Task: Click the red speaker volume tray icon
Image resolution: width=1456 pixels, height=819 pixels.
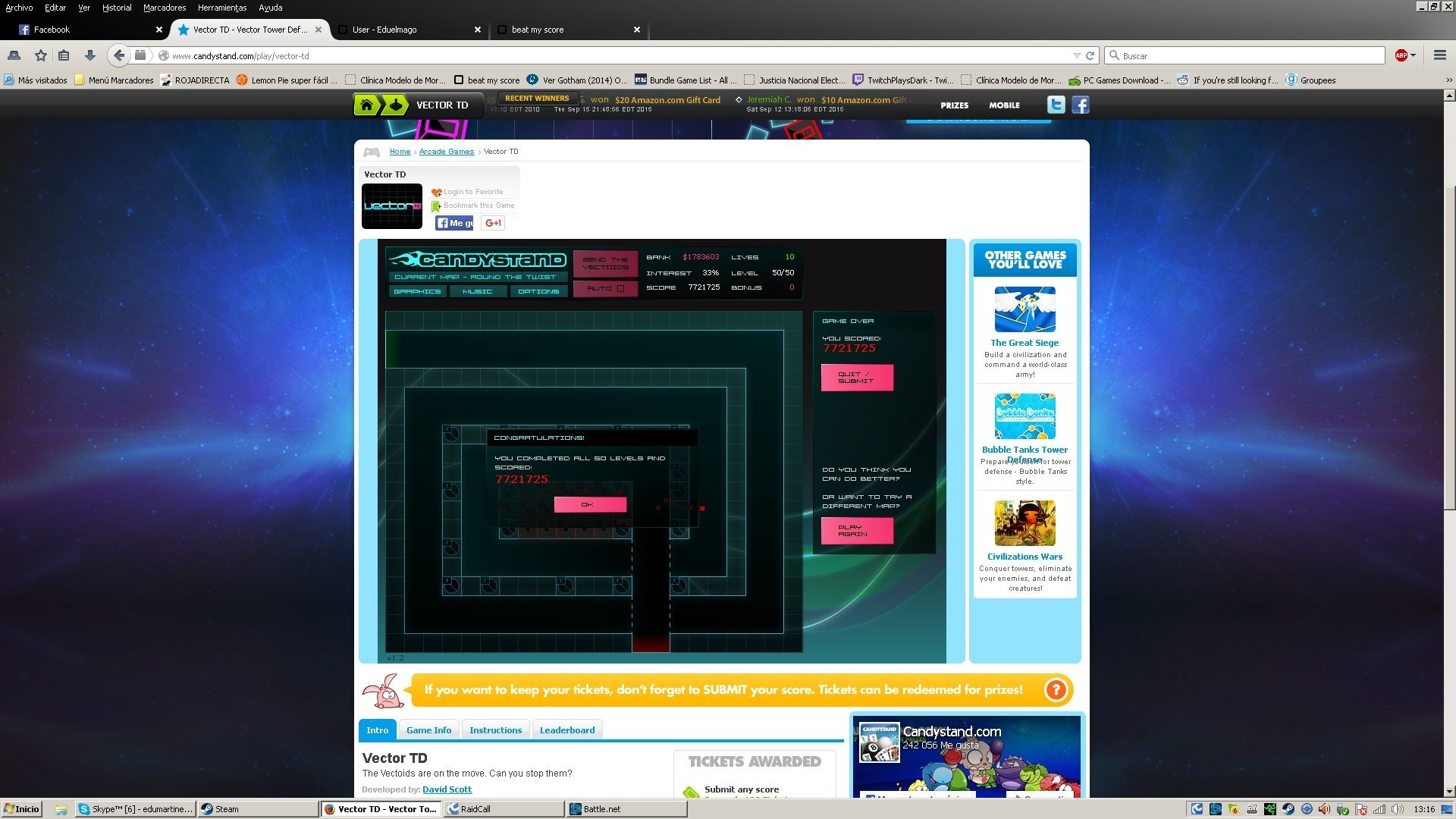Action: [1324, 809]
